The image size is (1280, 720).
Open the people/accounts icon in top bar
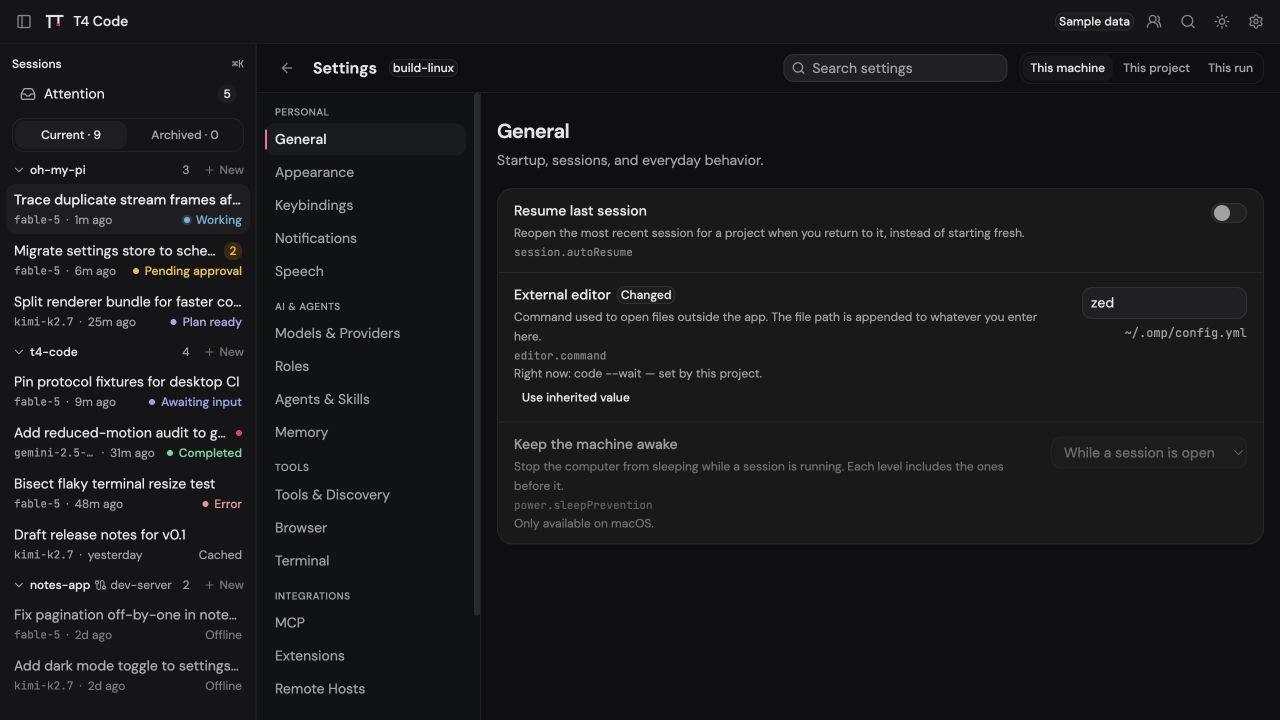1154,21
